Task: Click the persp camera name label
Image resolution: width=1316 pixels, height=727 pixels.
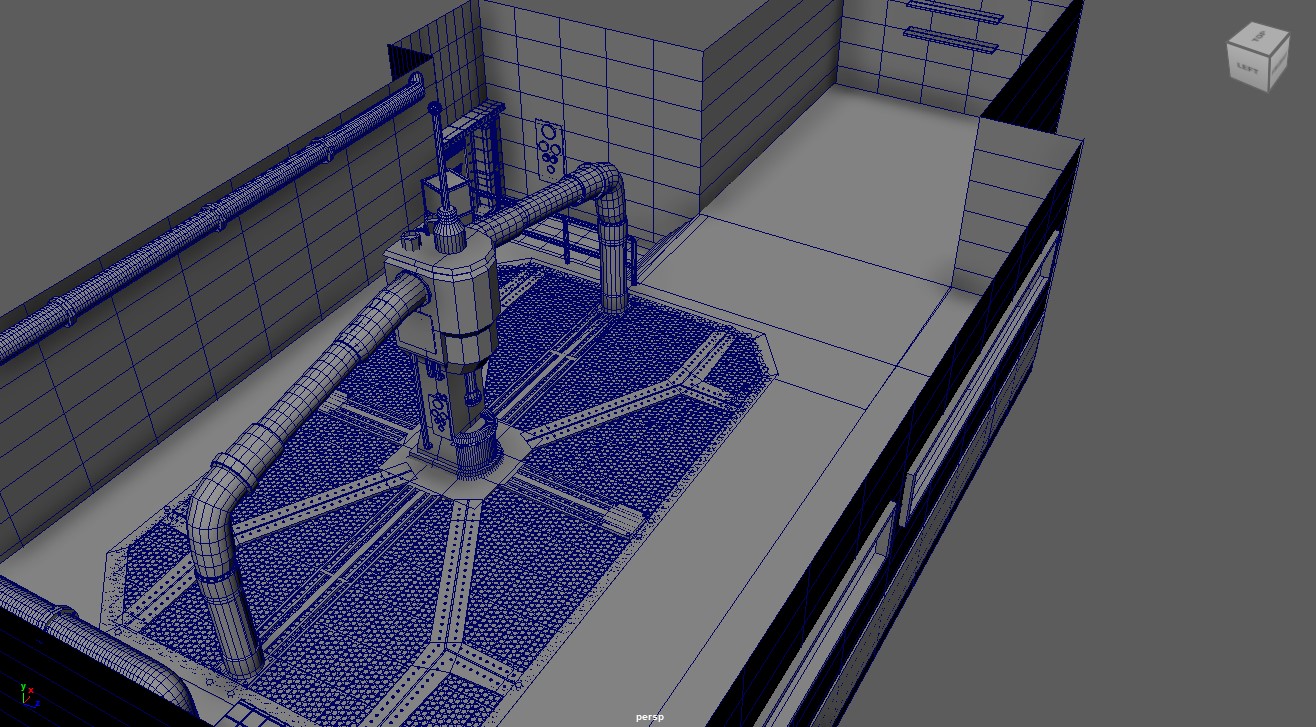Action: 649,717
